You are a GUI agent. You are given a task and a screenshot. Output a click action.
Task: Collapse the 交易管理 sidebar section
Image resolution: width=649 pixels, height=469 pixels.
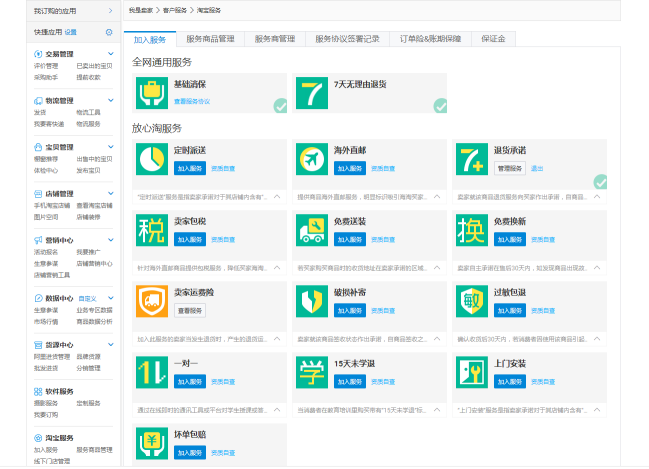(110, 54)
